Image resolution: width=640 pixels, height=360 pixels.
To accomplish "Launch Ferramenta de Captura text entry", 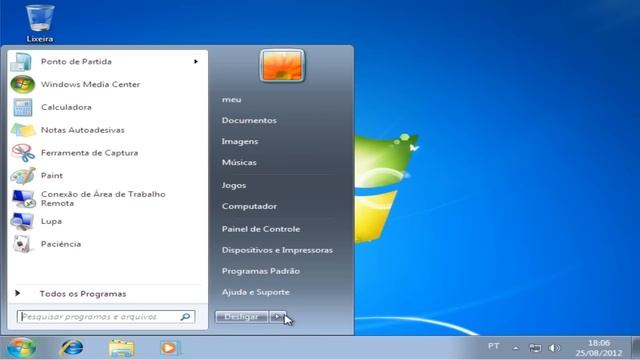I will (89, 153).
